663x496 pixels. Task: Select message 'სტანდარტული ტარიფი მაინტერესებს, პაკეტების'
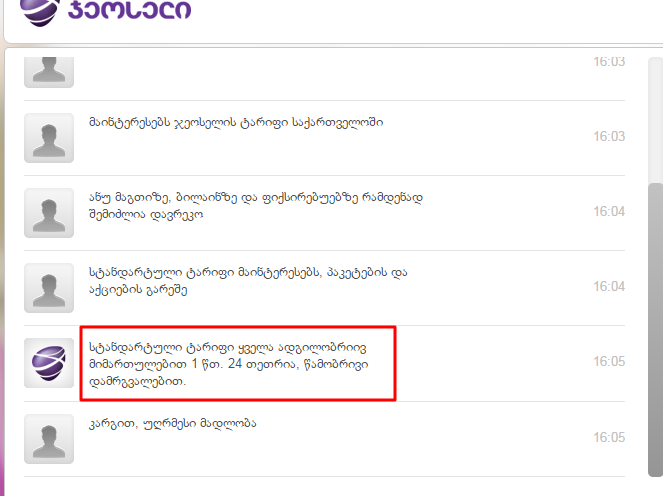(248, 281)
